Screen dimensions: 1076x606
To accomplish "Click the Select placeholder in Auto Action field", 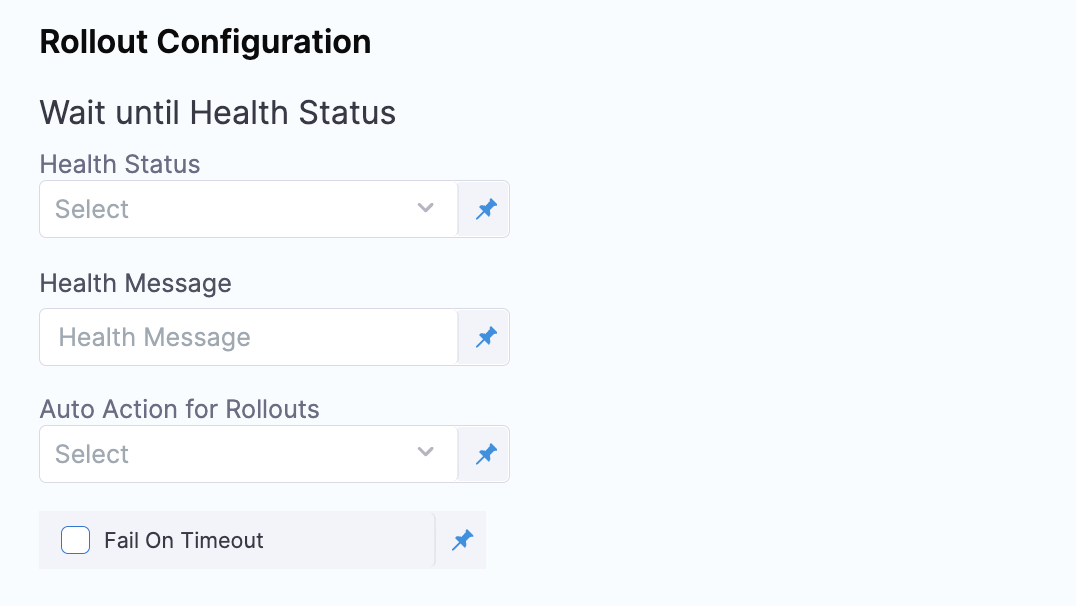I will pos(92,454).
